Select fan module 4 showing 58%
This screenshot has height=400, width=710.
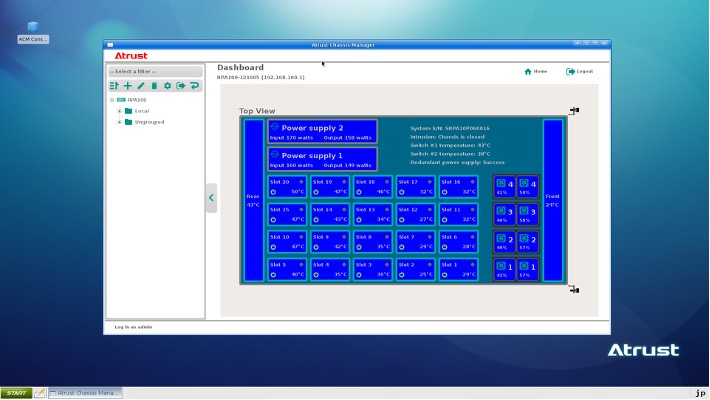[x=527, y=187]
